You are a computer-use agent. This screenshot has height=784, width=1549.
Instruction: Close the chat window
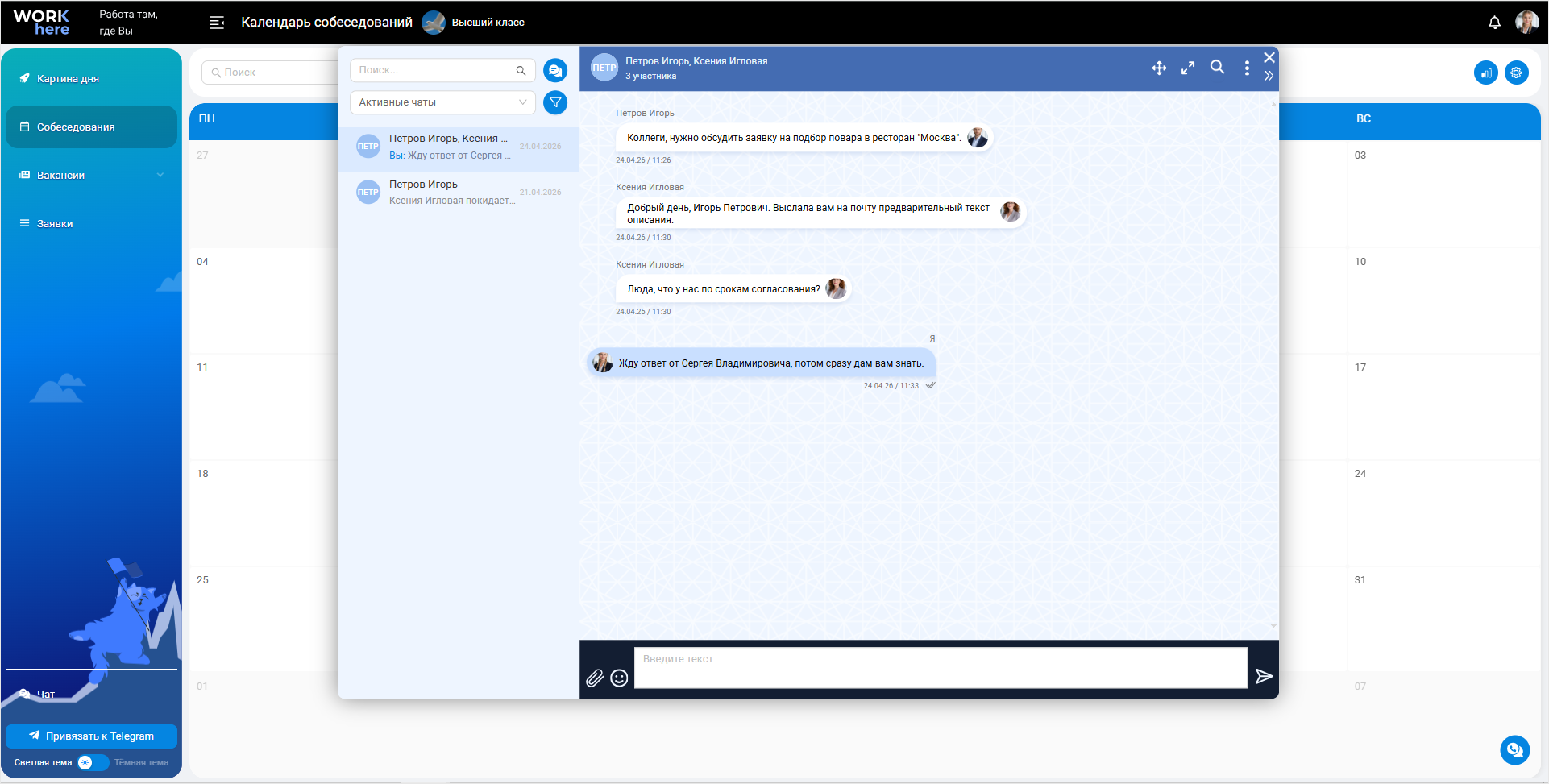(1269, 57)
